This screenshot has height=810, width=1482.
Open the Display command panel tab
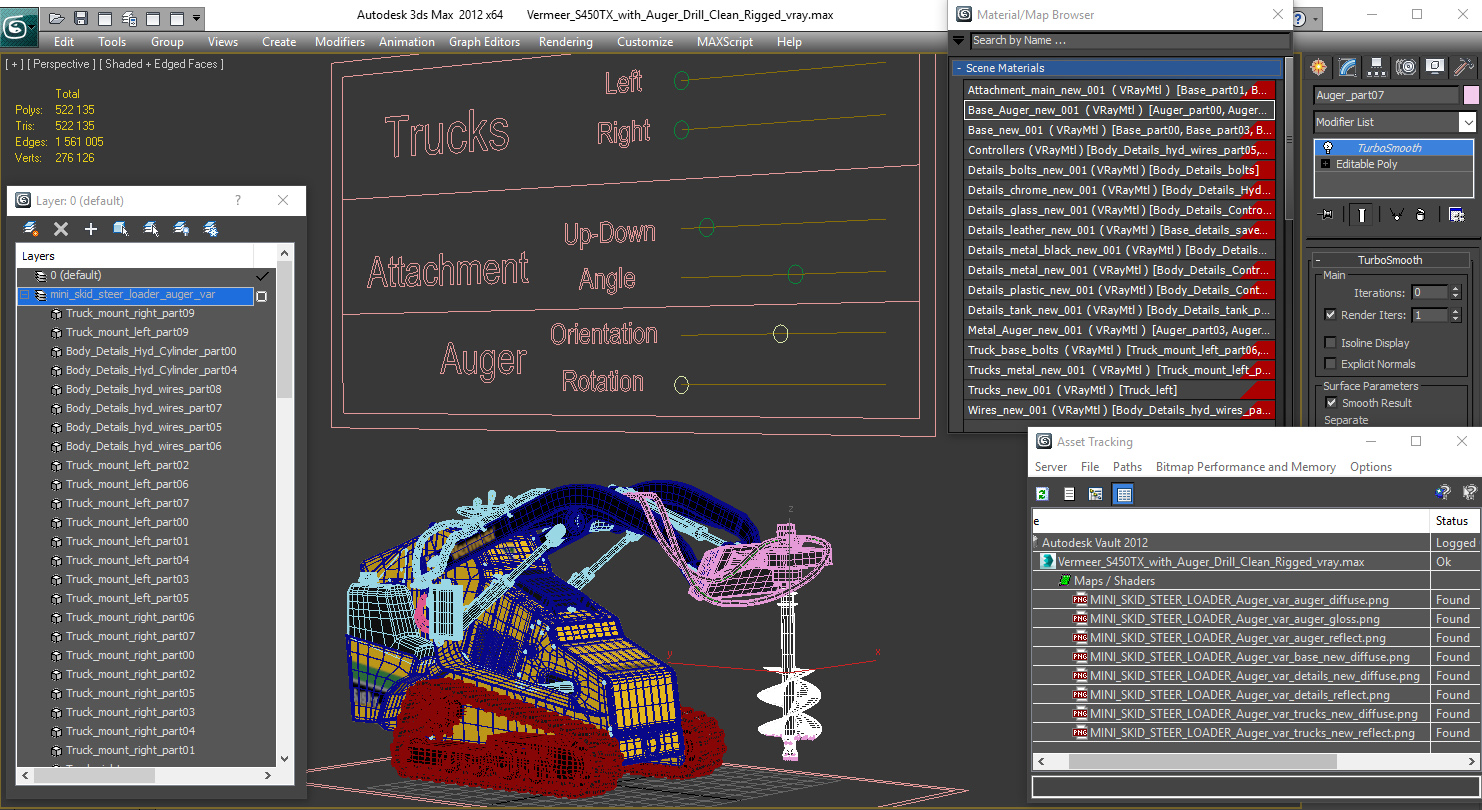pyautogui.click(x=1435, y=67)
